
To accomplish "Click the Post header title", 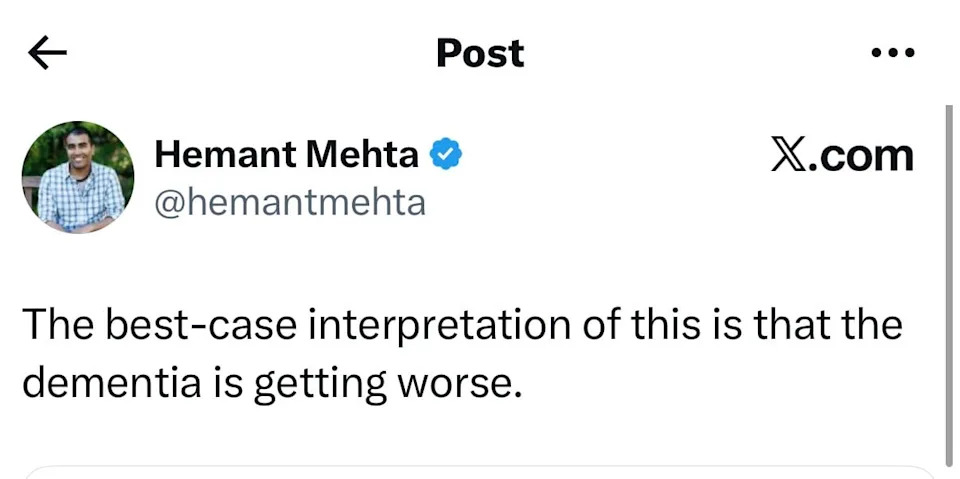I will [x=480, y=53].
